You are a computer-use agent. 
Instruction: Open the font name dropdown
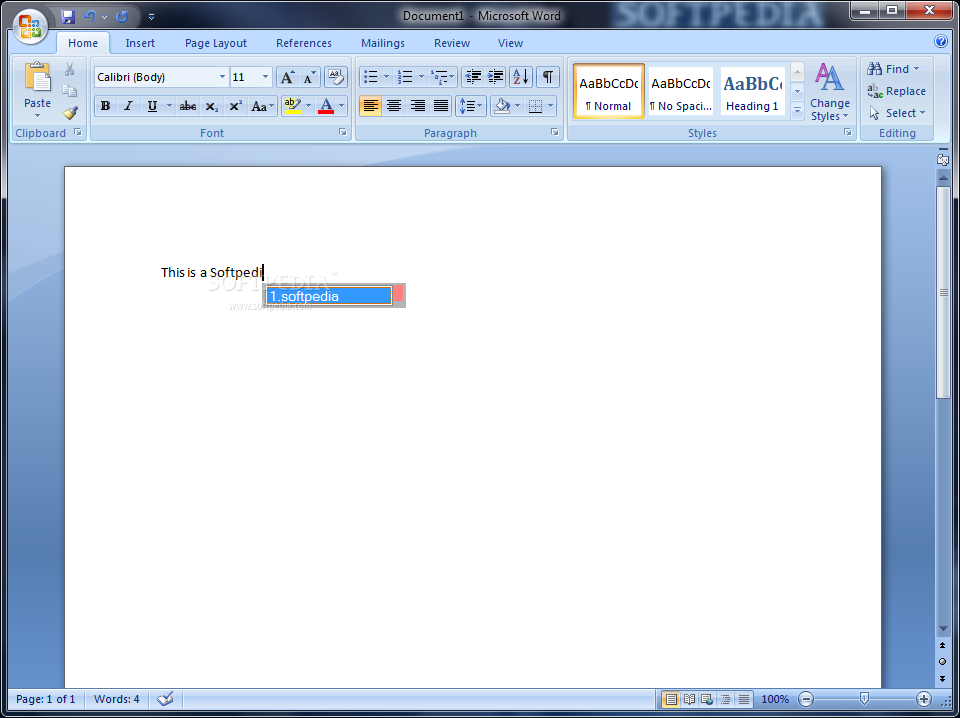coord(222,77)
